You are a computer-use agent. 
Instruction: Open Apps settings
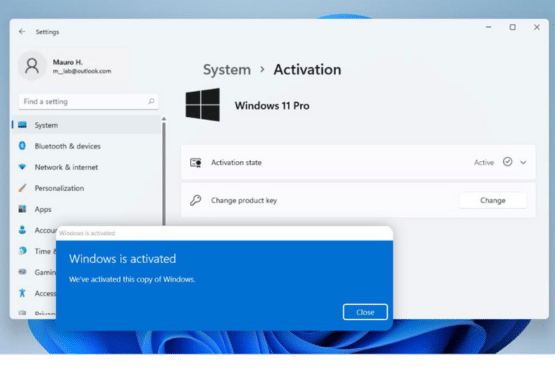(86, 209)
